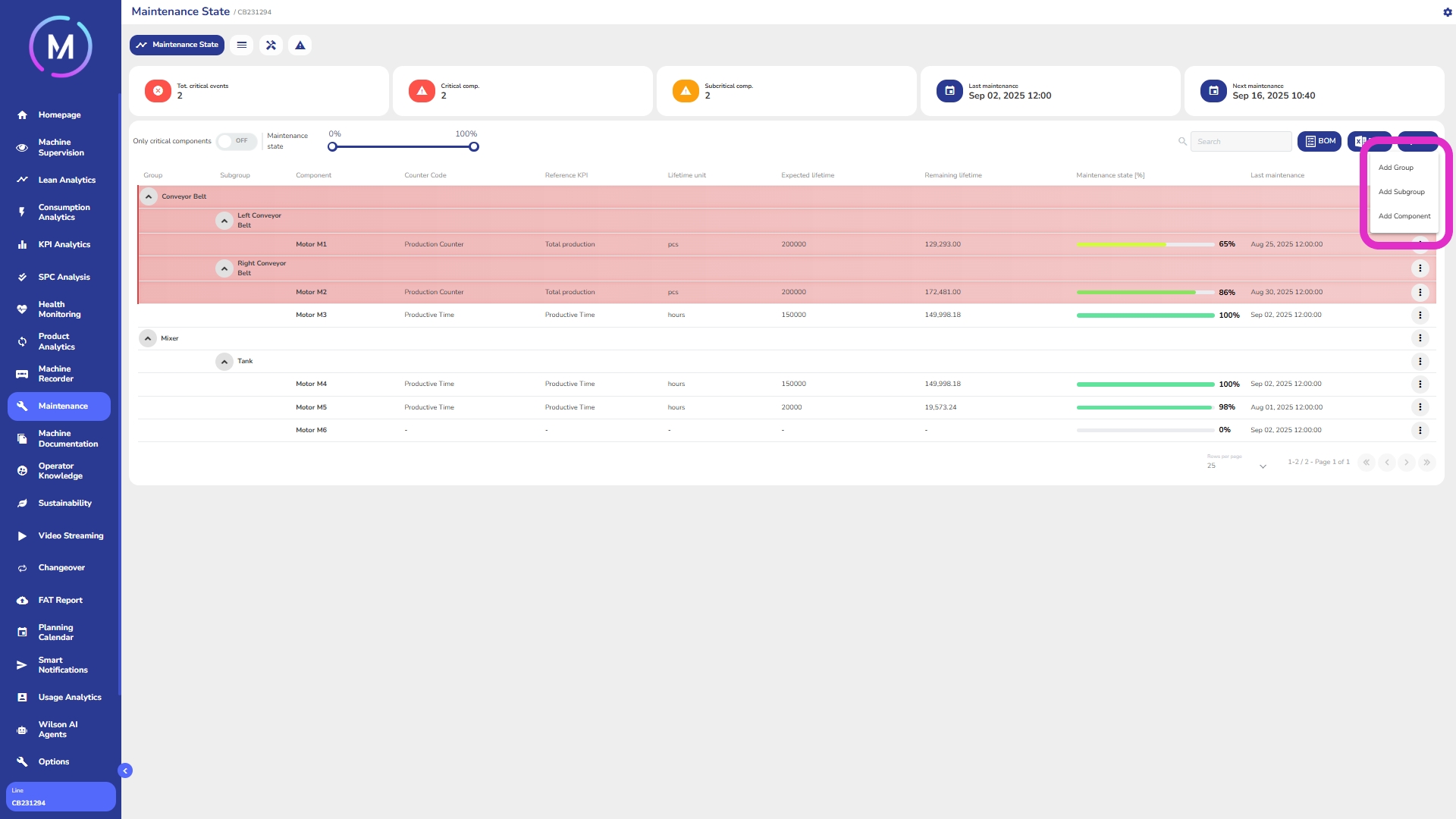The height and width of the screenshot is (819, 1456).
Task: Open options menu for Motor M5 row
Action: pyautogui.click(x=1420, y=407)
